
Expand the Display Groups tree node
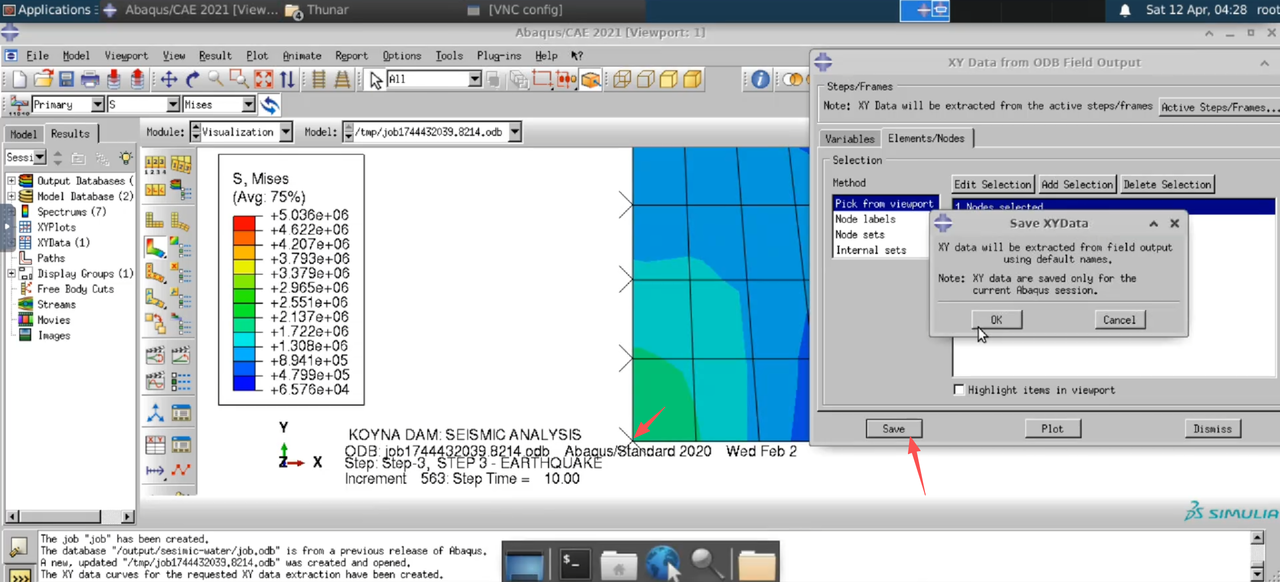pyautogui.click(x=12, y=274)
